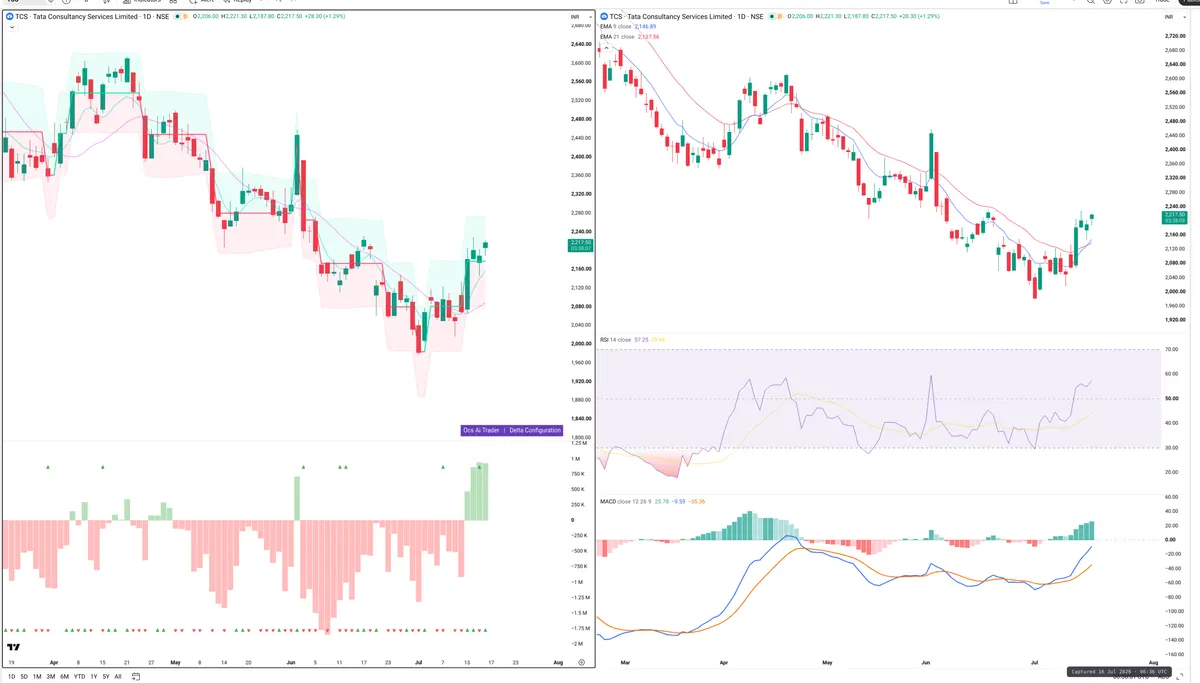This screenshot has height=683, width=1200.
Task: Open time axis settings gear on left chart
Action: pyautogui.click(x=581, y=662)
